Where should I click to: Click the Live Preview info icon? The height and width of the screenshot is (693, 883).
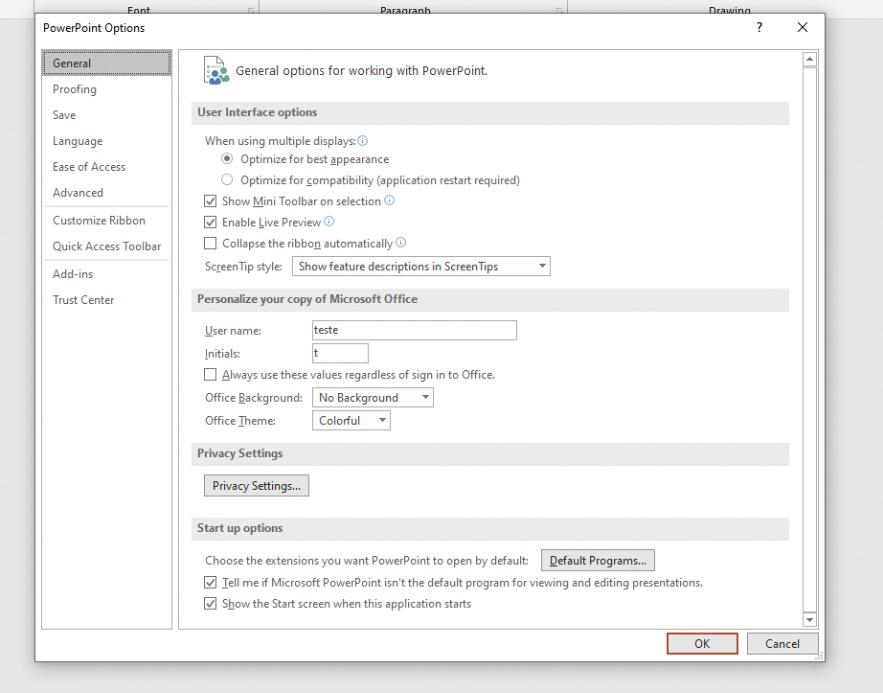(x=329, y=222)
